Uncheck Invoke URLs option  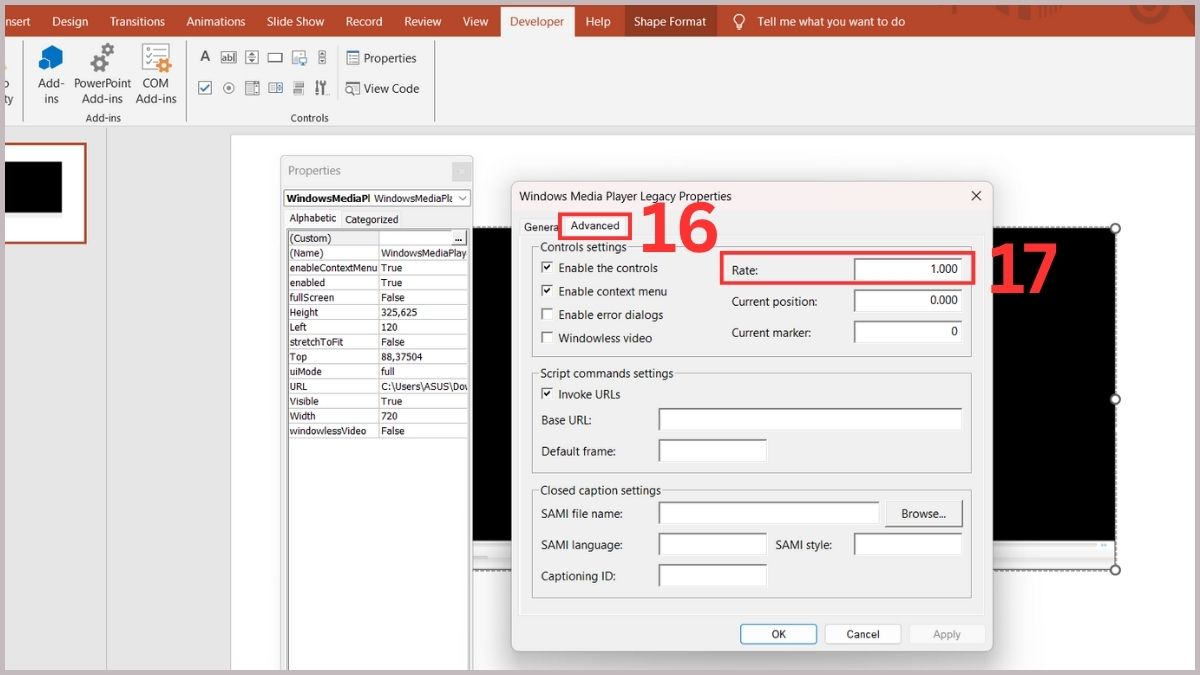click(547, 393)
